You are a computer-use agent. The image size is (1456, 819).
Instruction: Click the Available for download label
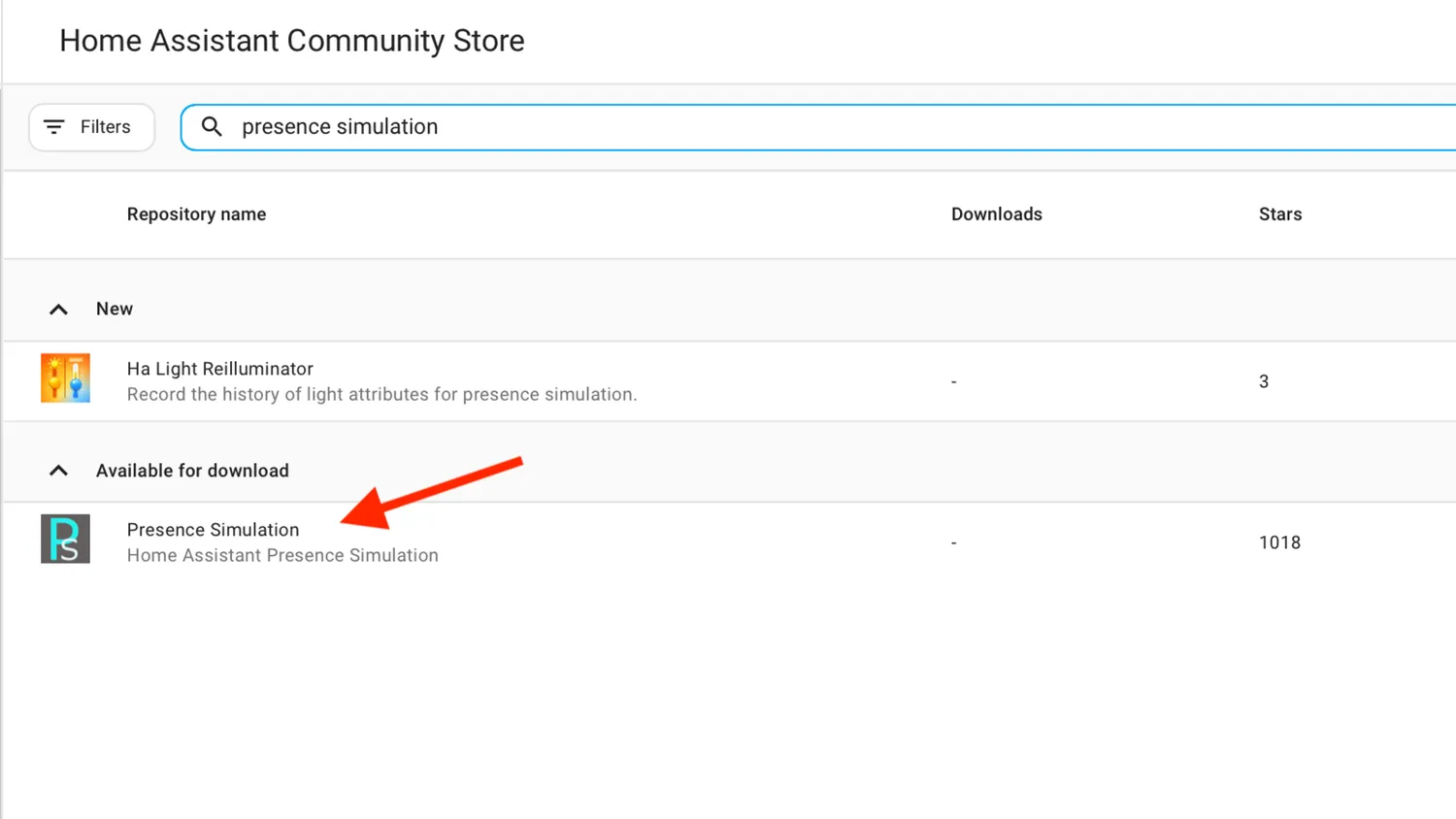(x=192, y=471)
